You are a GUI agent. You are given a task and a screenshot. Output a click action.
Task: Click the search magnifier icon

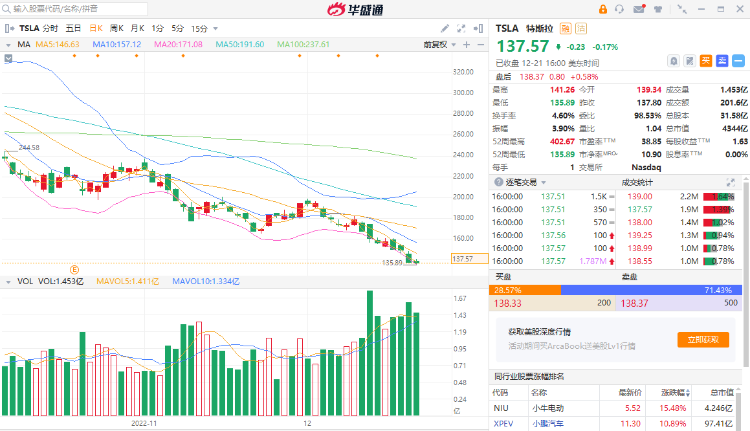[6, 9]
